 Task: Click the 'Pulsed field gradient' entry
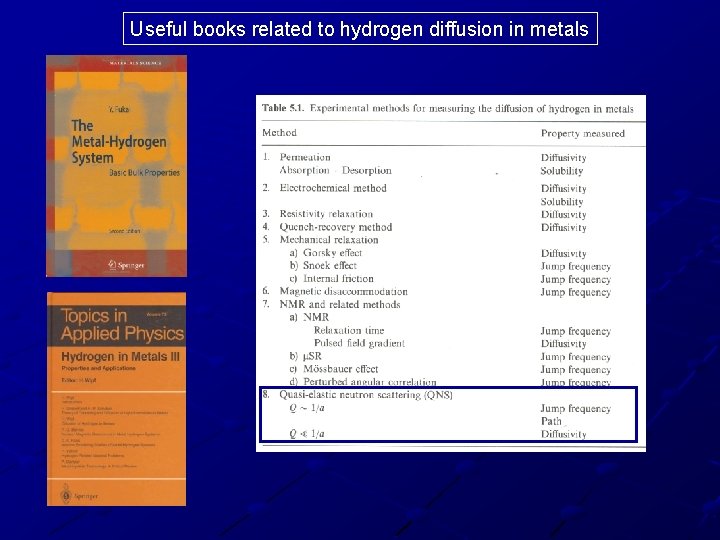pos(359,343)
